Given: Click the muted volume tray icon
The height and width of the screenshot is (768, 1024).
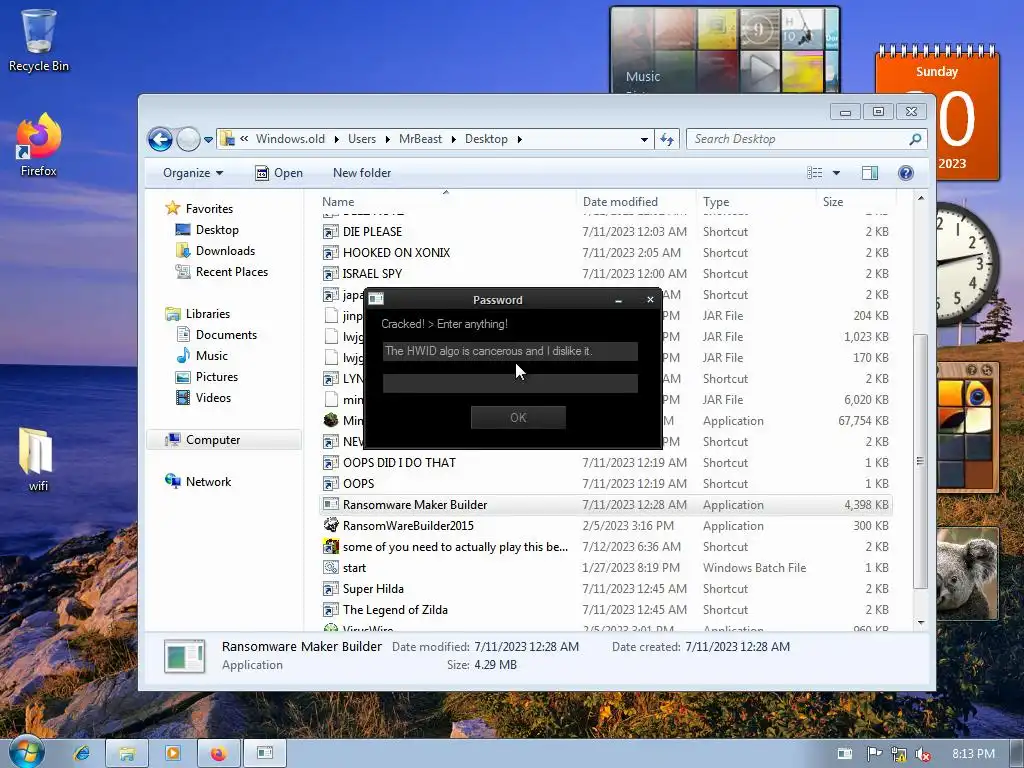Looking at the screenshot, I should pyautogui.click(x=922, y=754).
